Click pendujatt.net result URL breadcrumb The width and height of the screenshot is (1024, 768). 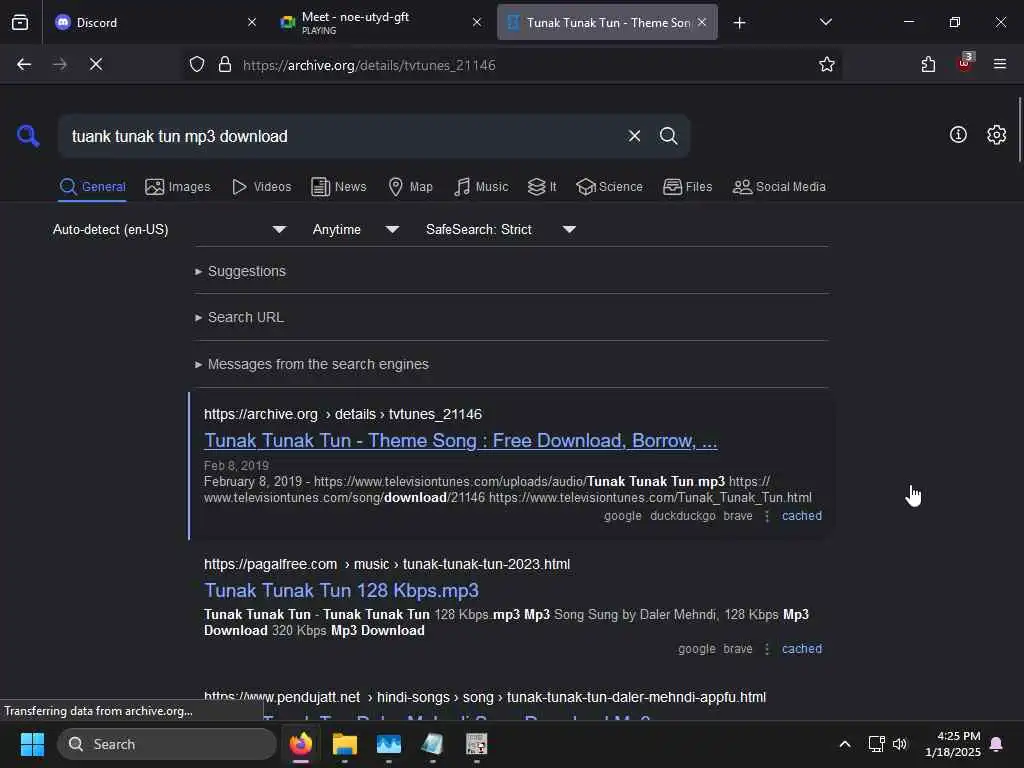click(485, 697)
